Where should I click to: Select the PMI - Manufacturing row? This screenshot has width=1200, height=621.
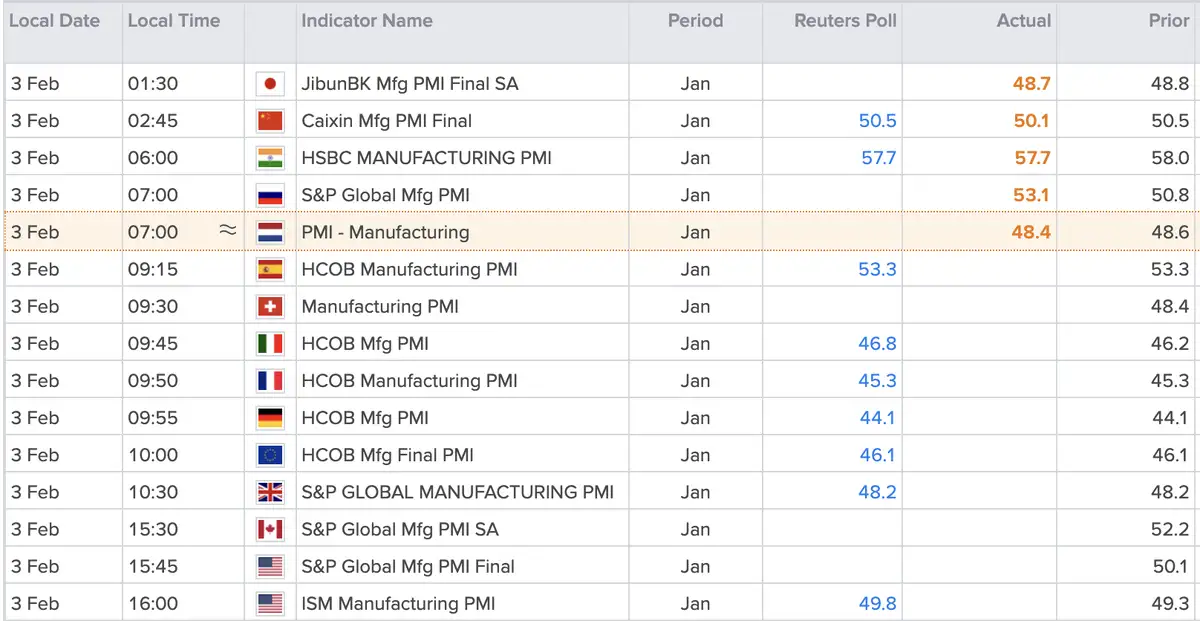point(600,232)
